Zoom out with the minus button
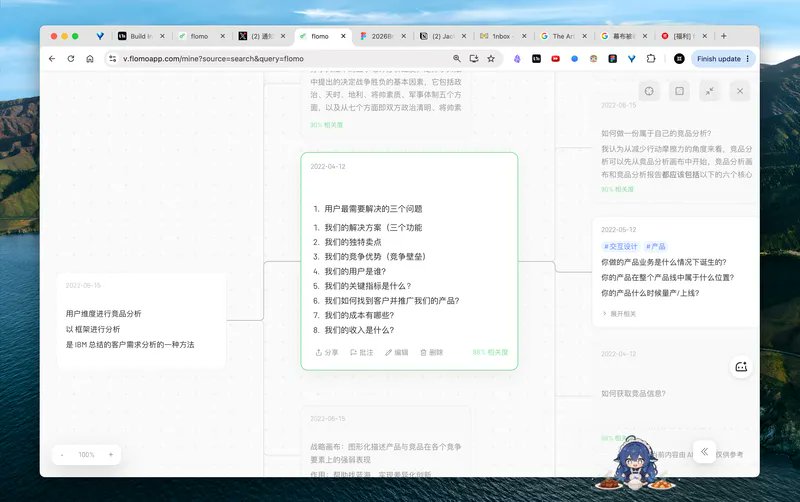Image resolution: width=800 pixels, height=502 pixels. (62, 455)
